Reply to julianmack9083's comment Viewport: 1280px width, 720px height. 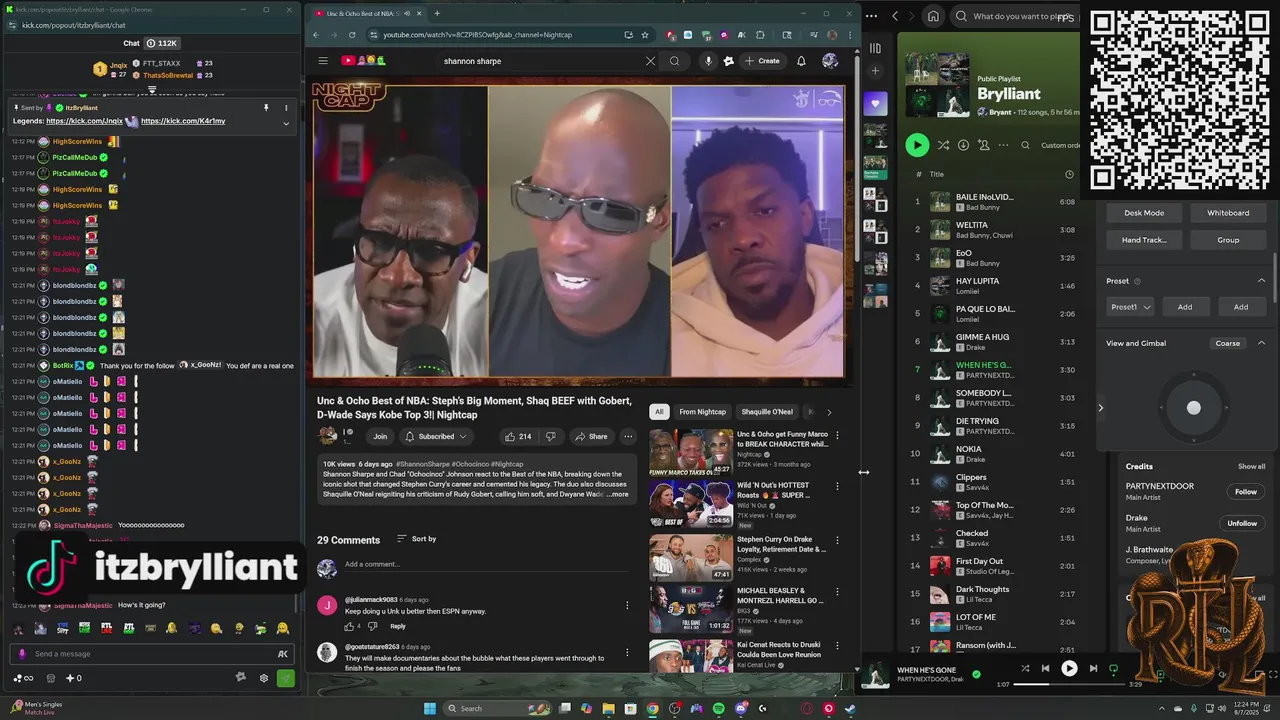click(398, 626)
